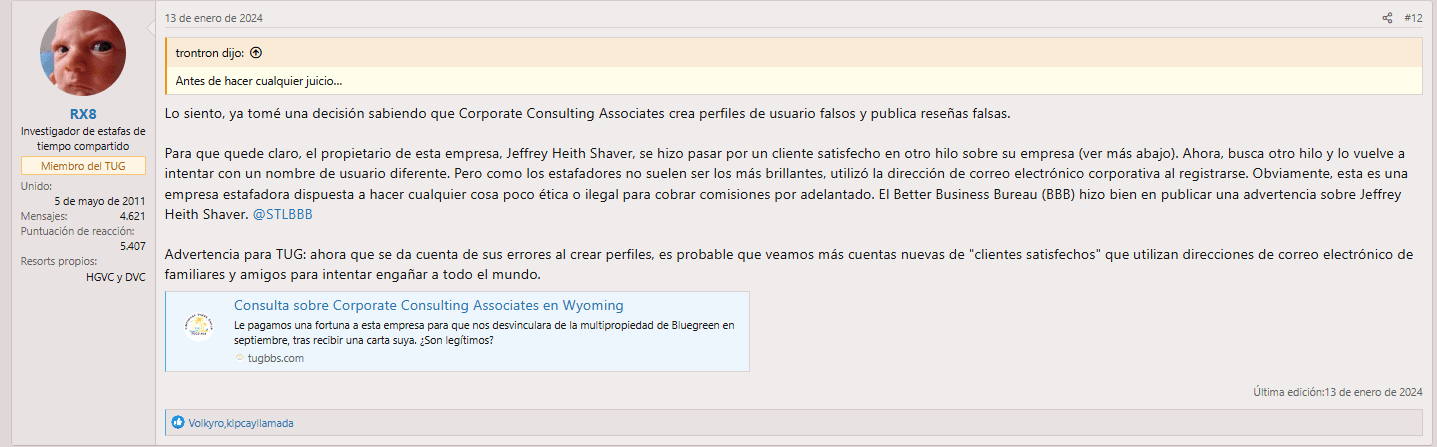Image resolution: width=1437 pixels, height=447 pixels.
Task: Open "Consulta sobre Corporate Consulting Associates en Wyoming"
Action: (x=429, y=305)
